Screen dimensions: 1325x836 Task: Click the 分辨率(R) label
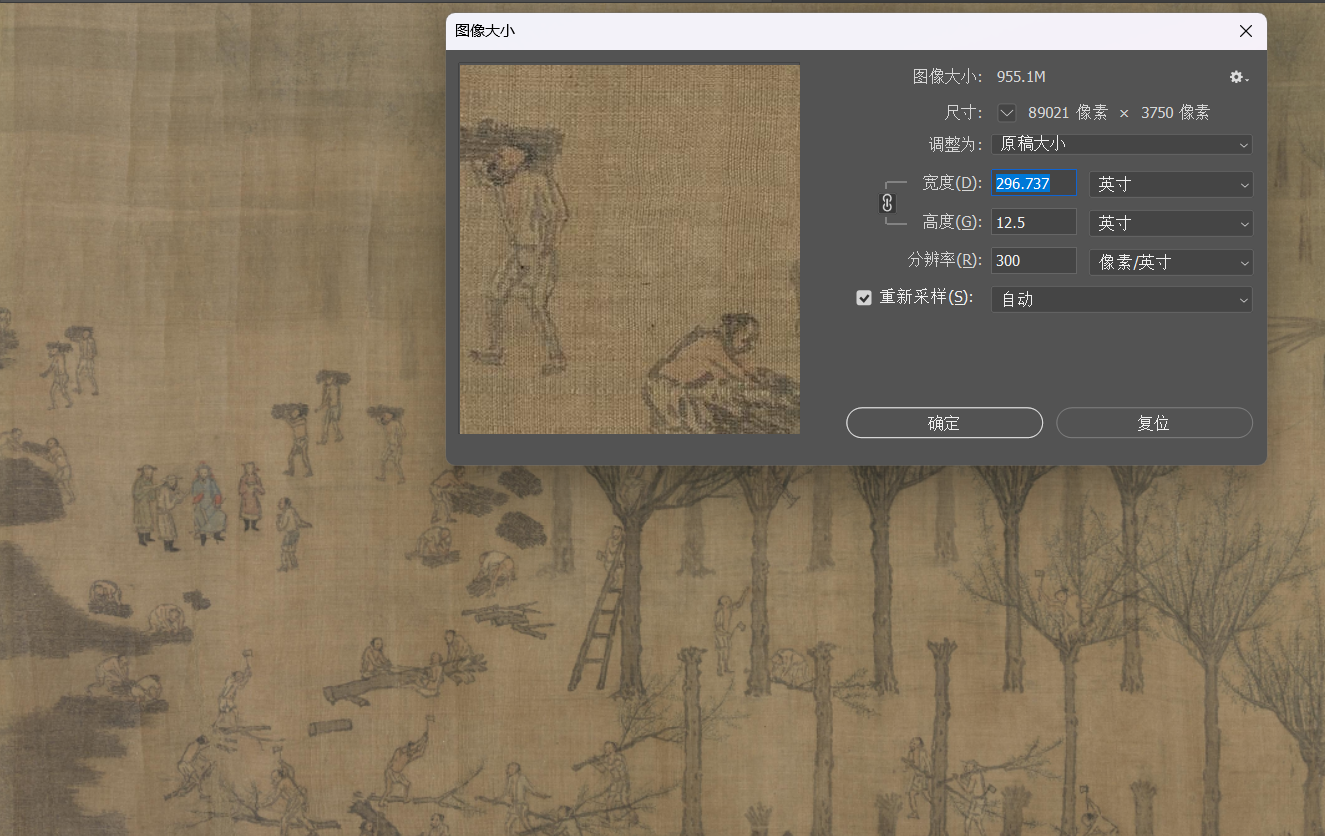coord(945,261)
